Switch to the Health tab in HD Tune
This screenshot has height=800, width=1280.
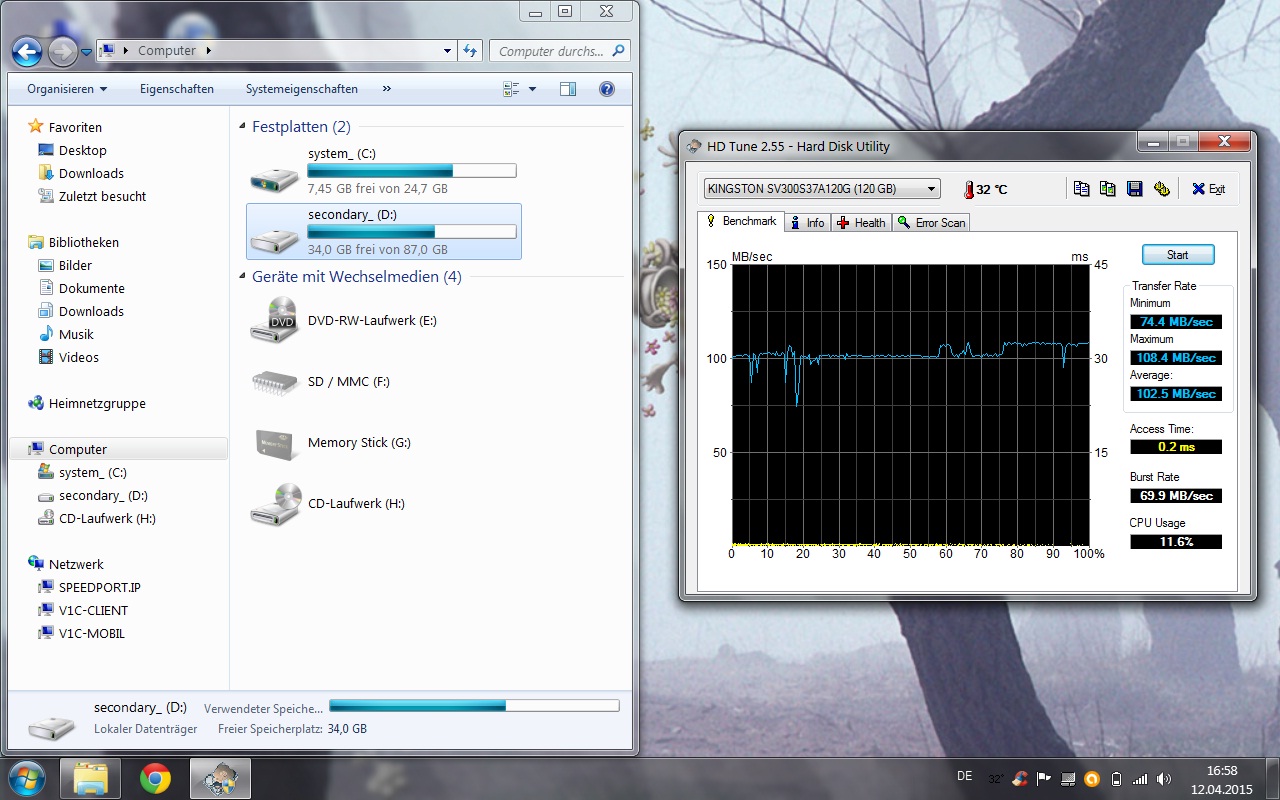coord(862,223)
